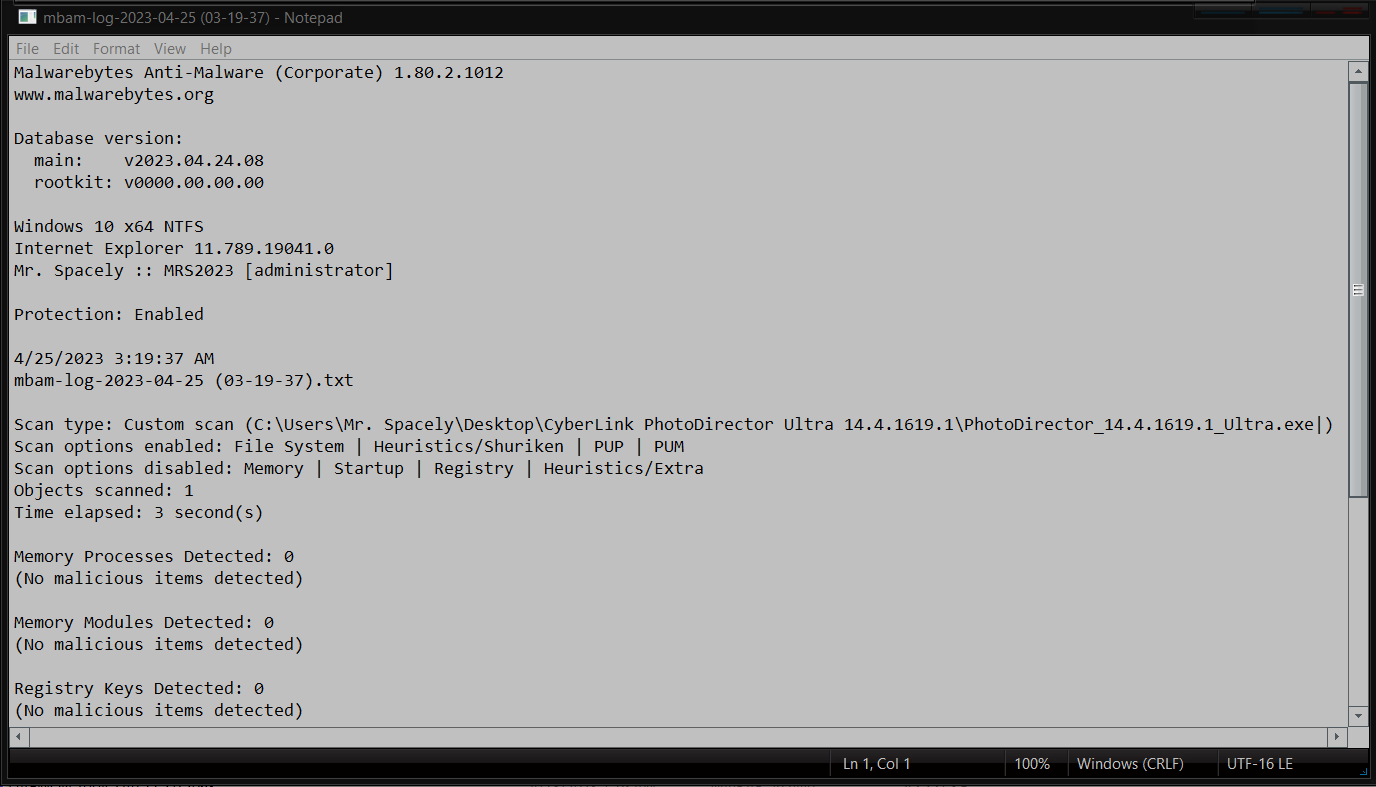The width and height of the screenshot is (1376, 787).
Task: Place cursor in the Protection: Enabled line
Action: (109, 314)
